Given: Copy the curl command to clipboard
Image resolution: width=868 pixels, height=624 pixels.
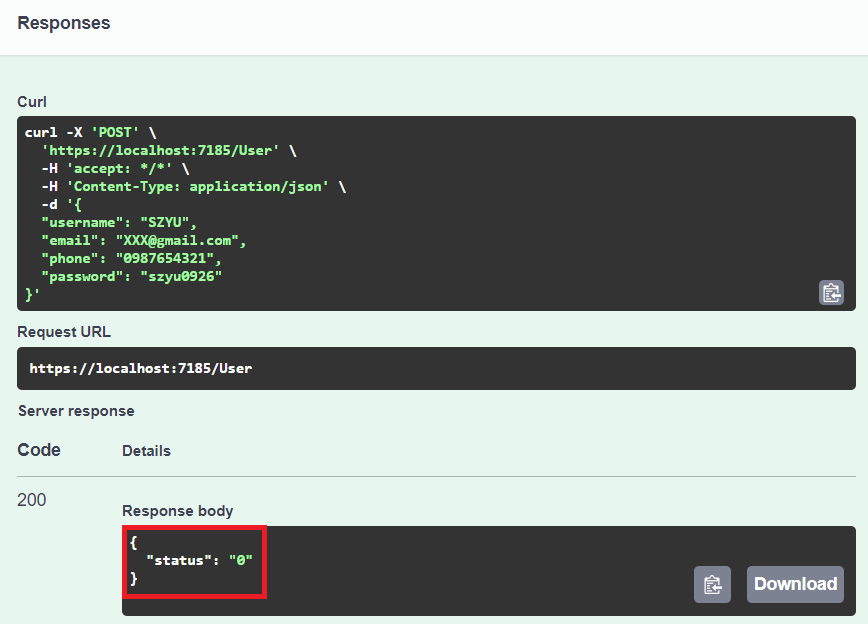Looking at the screenshot, I should tap(831, 292).
